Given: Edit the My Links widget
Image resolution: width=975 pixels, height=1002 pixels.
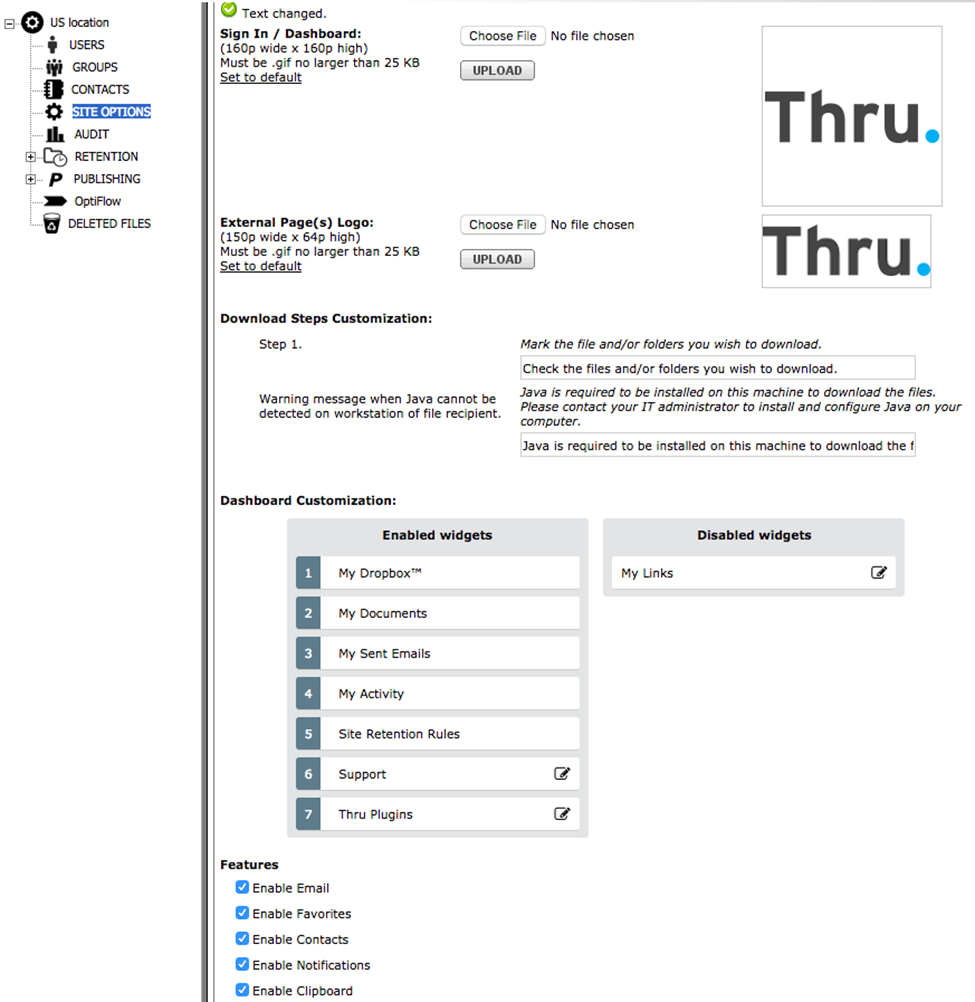Looking at the screenshot, I should [x=878, y=573].
